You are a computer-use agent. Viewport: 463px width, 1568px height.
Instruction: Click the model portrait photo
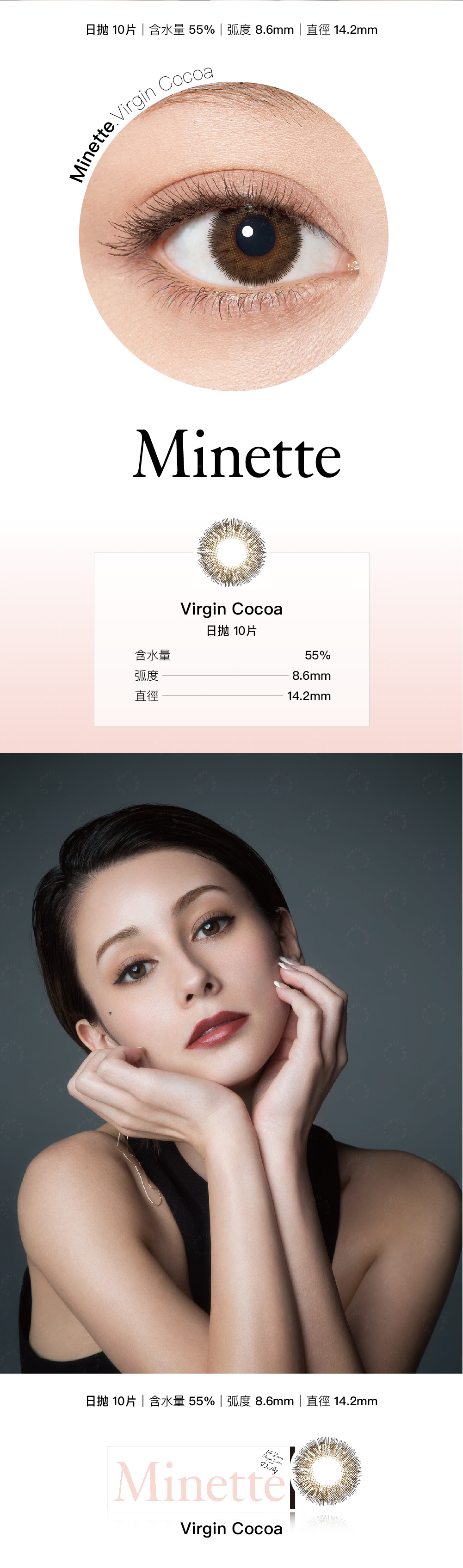coord(231,1063)
